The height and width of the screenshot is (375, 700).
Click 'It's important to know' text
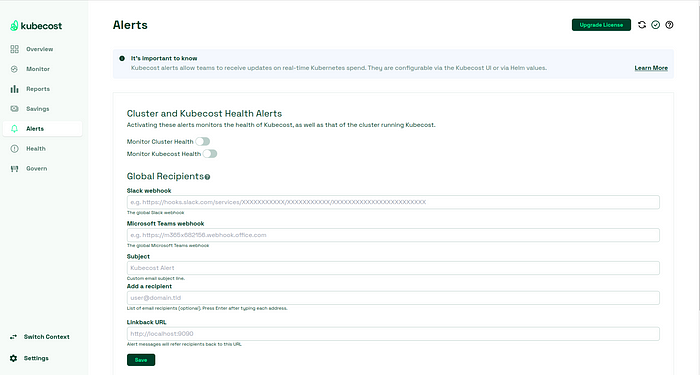click(x=164, y=58)
